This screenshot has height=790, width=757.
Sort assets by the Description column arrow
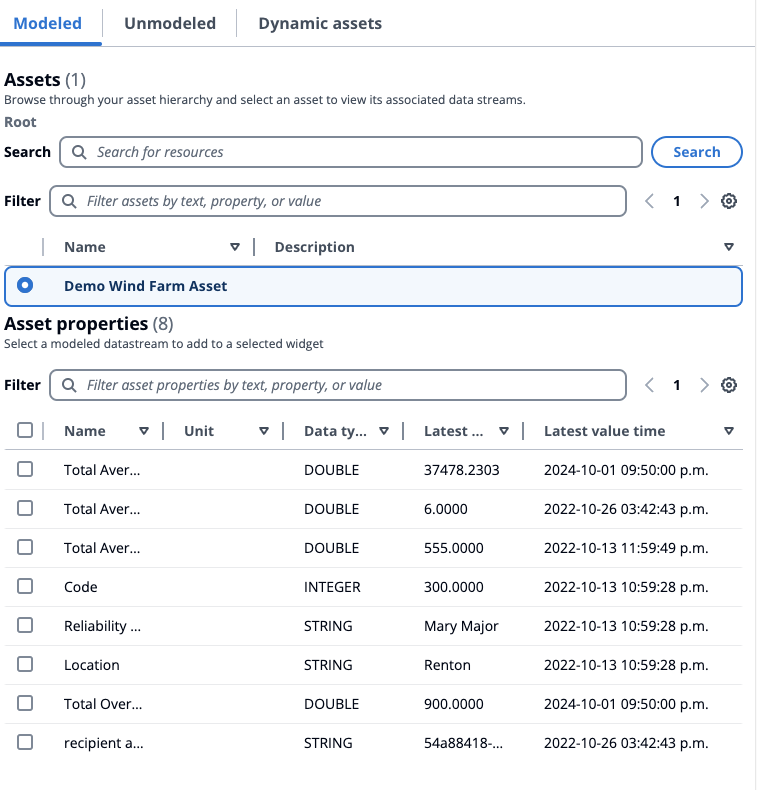click(x=729, y=247)
